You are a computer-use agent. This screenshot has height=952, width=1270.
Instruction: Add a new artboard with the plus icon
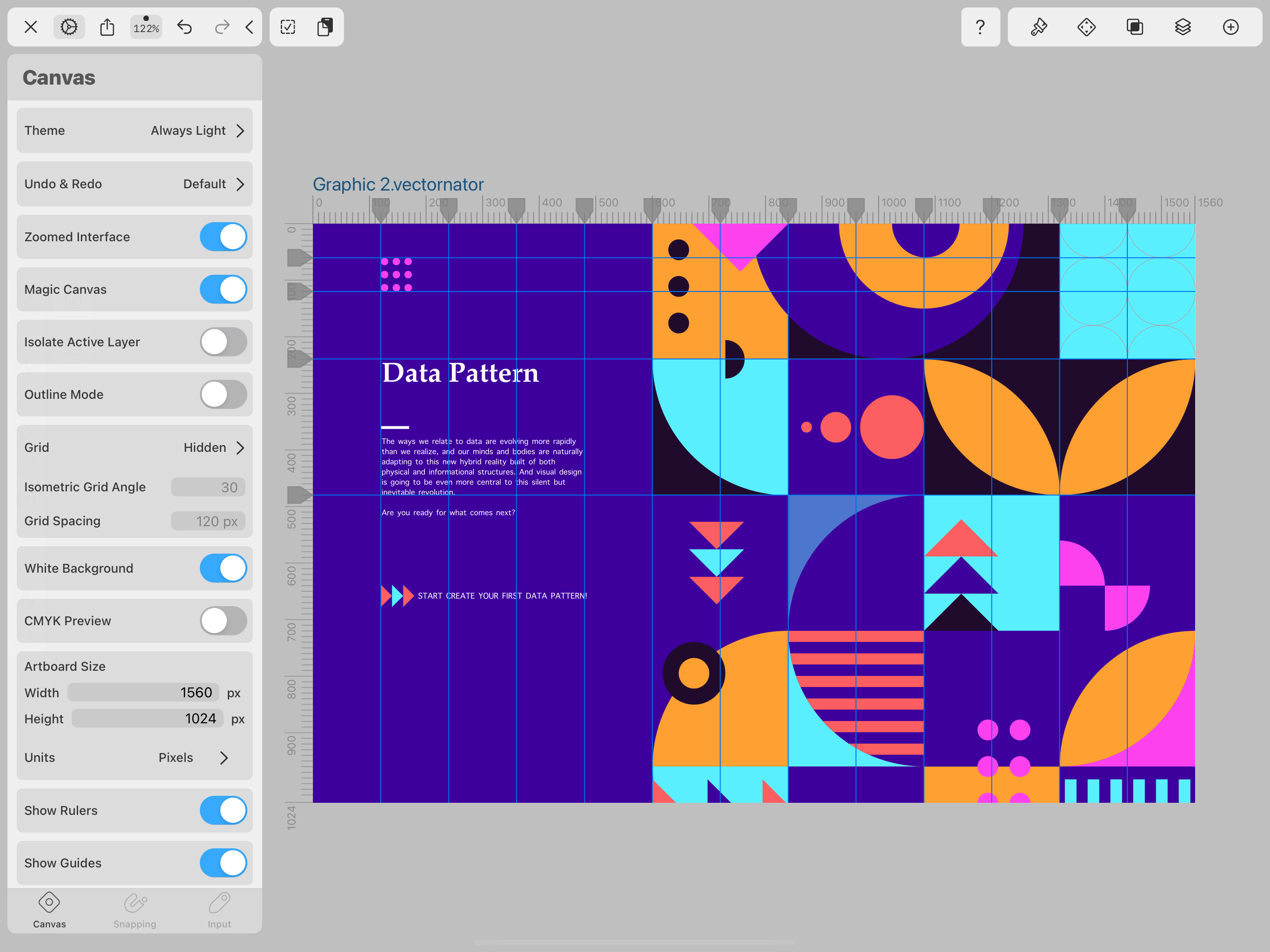1231,27
